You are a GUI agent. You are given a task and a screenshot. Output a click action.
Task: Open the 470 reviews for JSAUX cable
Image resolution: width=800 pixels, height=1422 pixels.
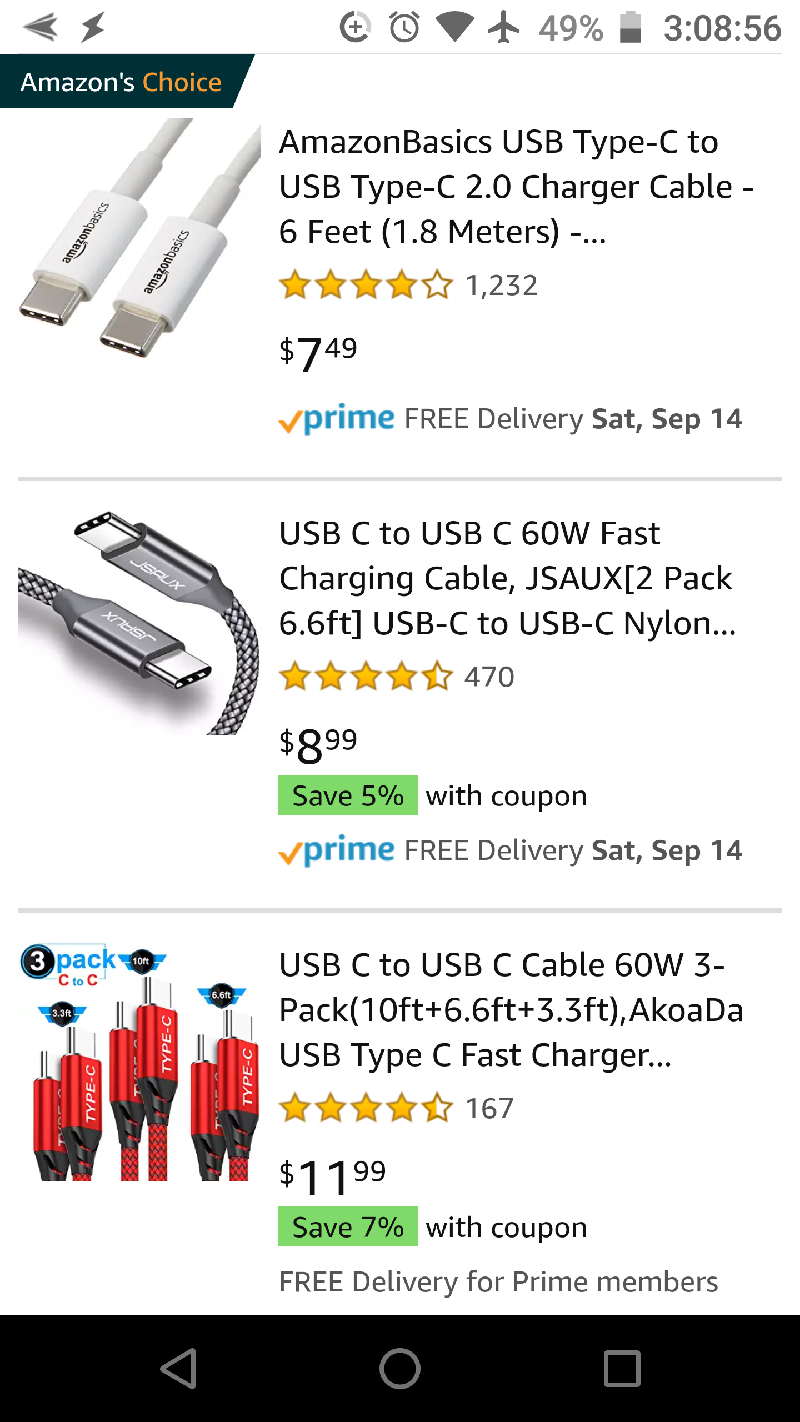click(x=490, y=677)
